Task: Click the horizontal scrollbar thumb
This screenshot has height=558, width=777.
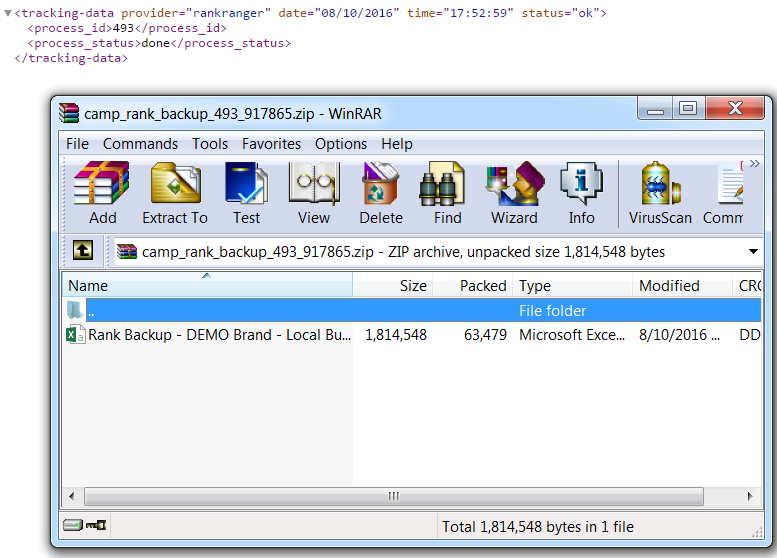Action: 393,496
